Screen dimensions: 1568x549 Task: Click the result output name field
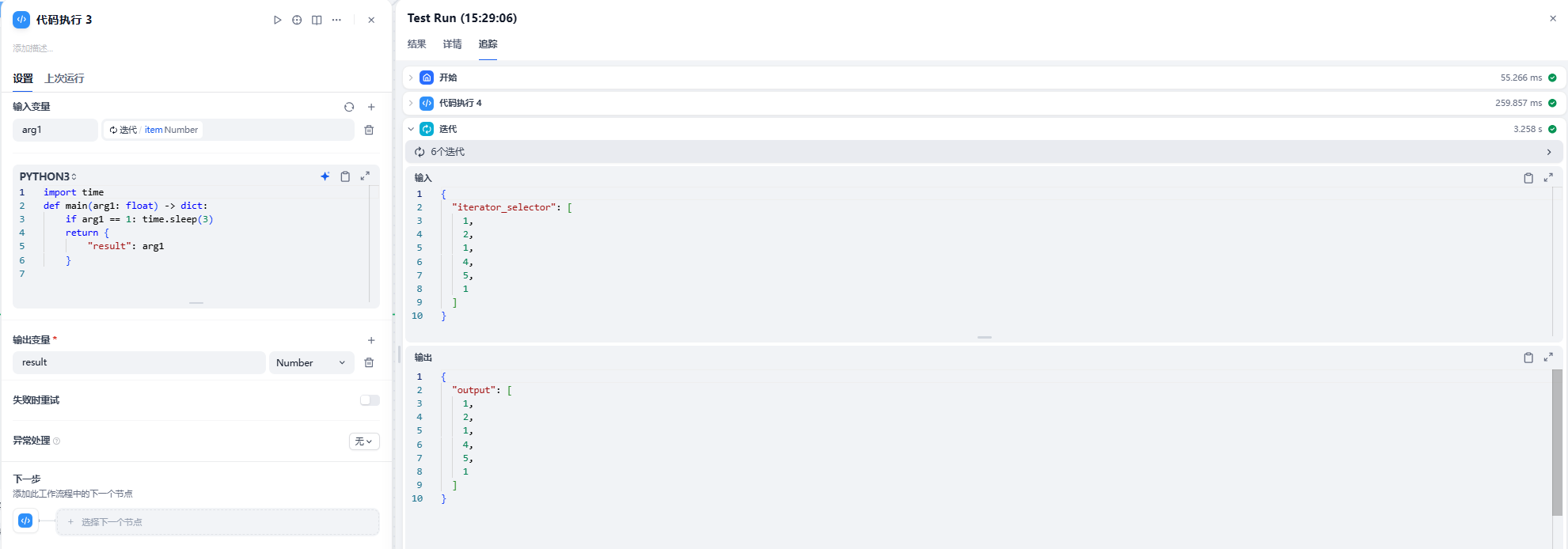coord(139,362)
